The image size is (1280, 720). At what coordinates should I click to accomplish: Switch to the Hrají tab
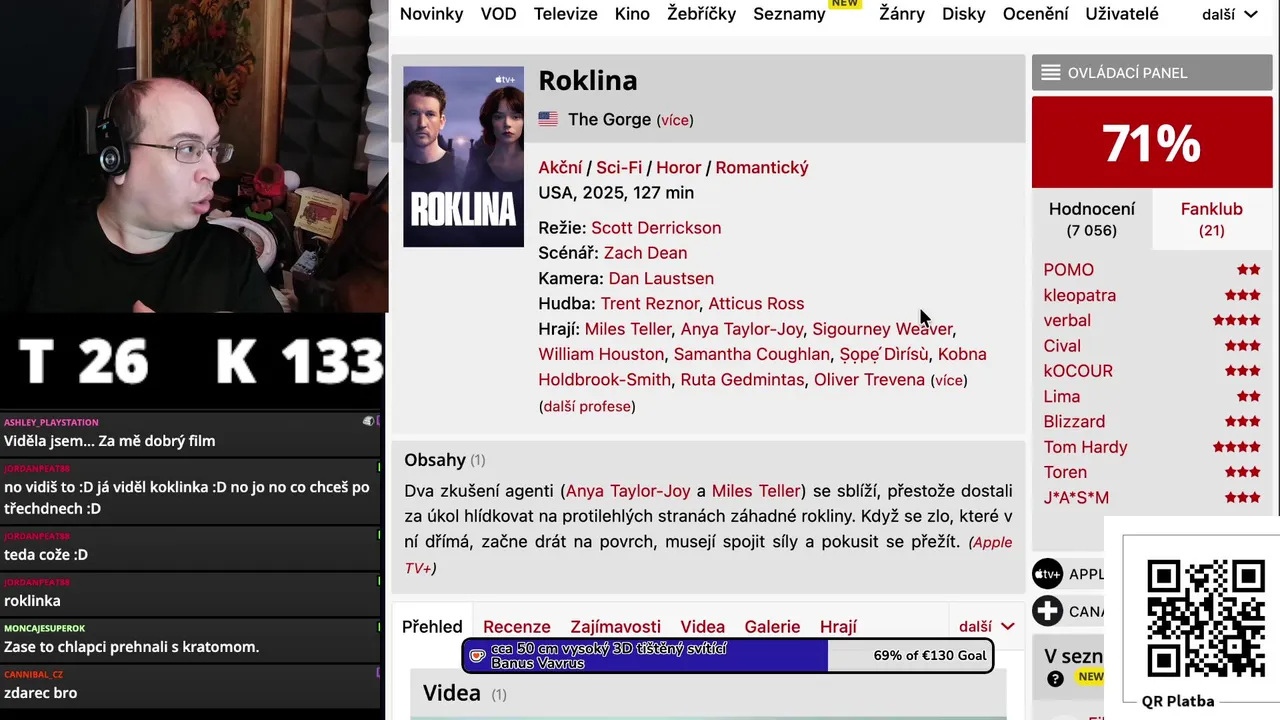pos(838,627)
